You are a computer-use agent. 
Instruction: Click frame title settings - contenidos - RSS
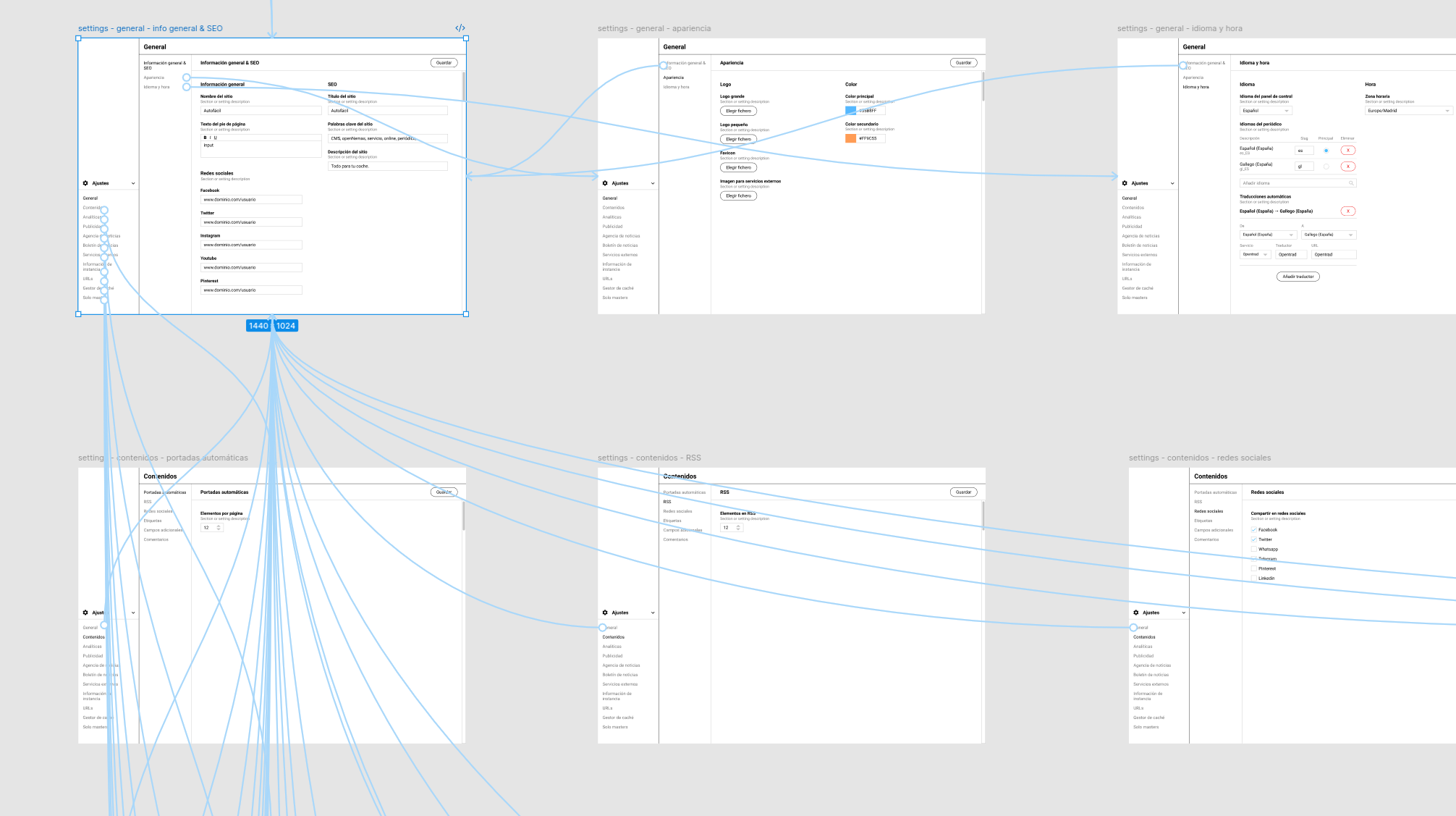(x=649, y=458)
